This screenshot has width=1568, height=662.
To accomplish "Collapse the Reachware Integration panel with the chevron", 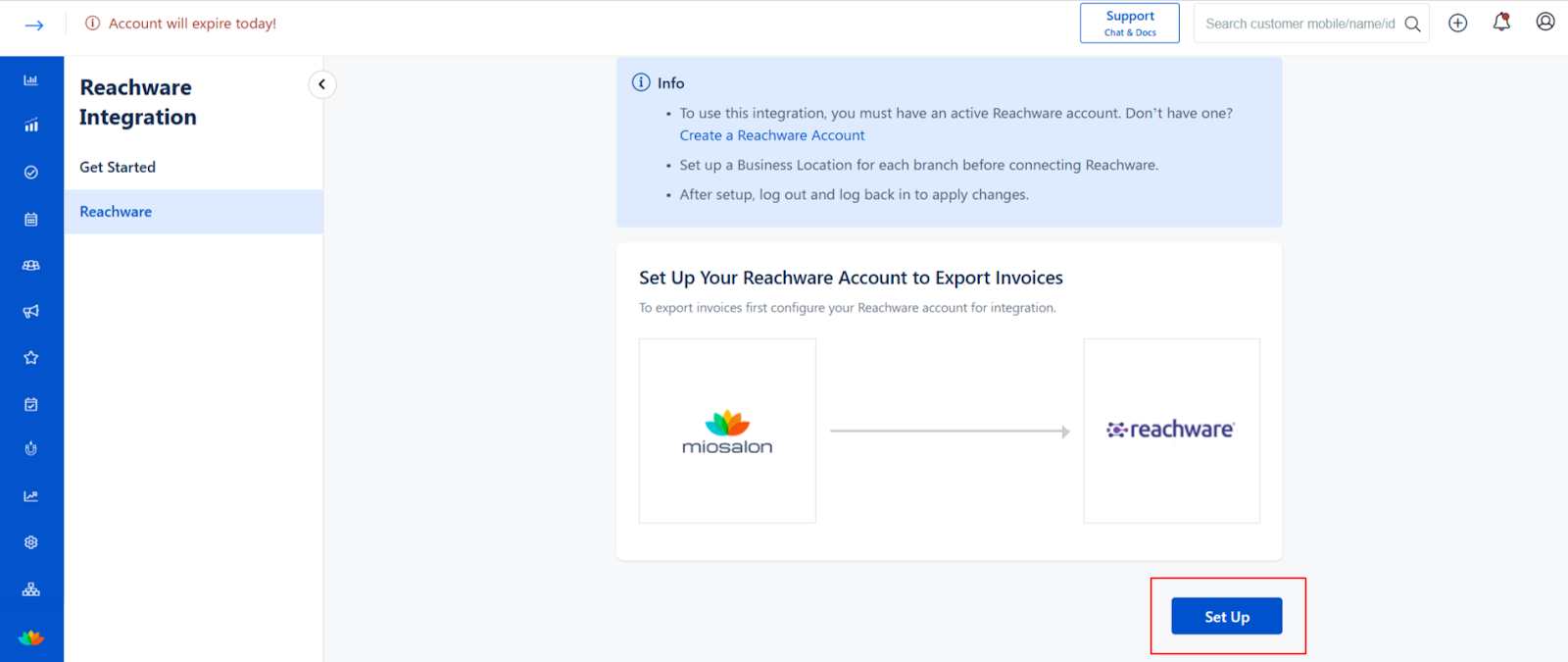I will 321,84.
